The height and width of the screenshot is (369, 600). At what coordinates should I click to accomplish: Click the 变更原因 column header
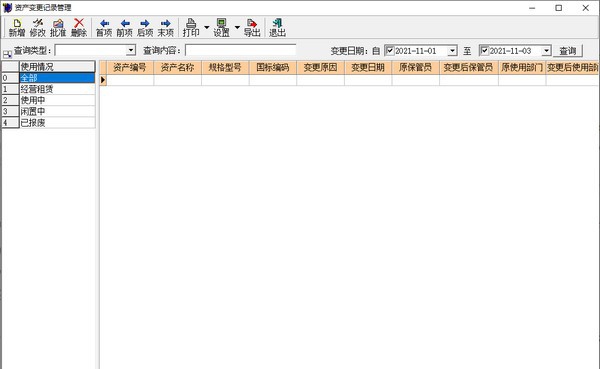pos(320,67)
